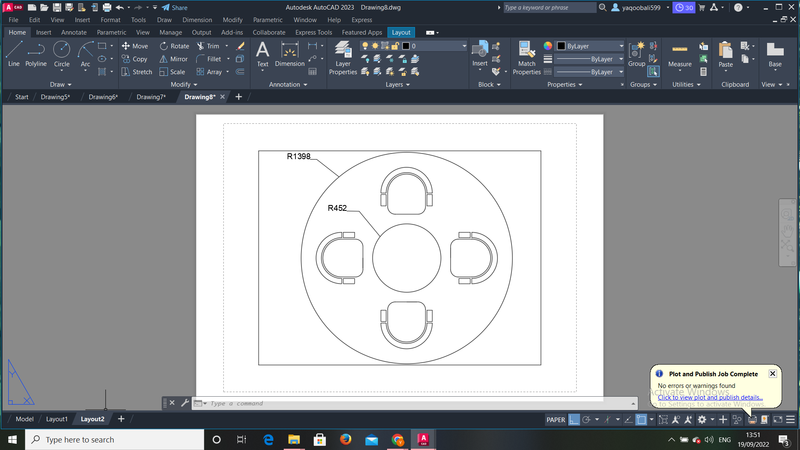Image resolution: width=800 pixels, height=450 pixels.
Task: Click link to view plot and publish details
Action: coord(710,397)
